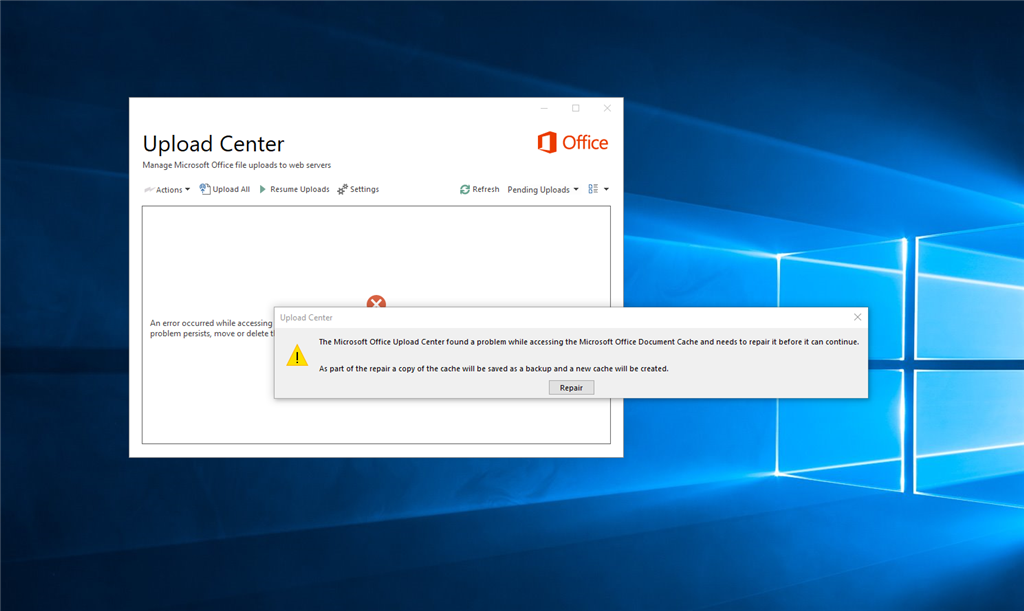Image resolution: width=1024 pixels, height=611 pixels.
Task: Click the Repair button in the dialog
Action: point(571,388)
